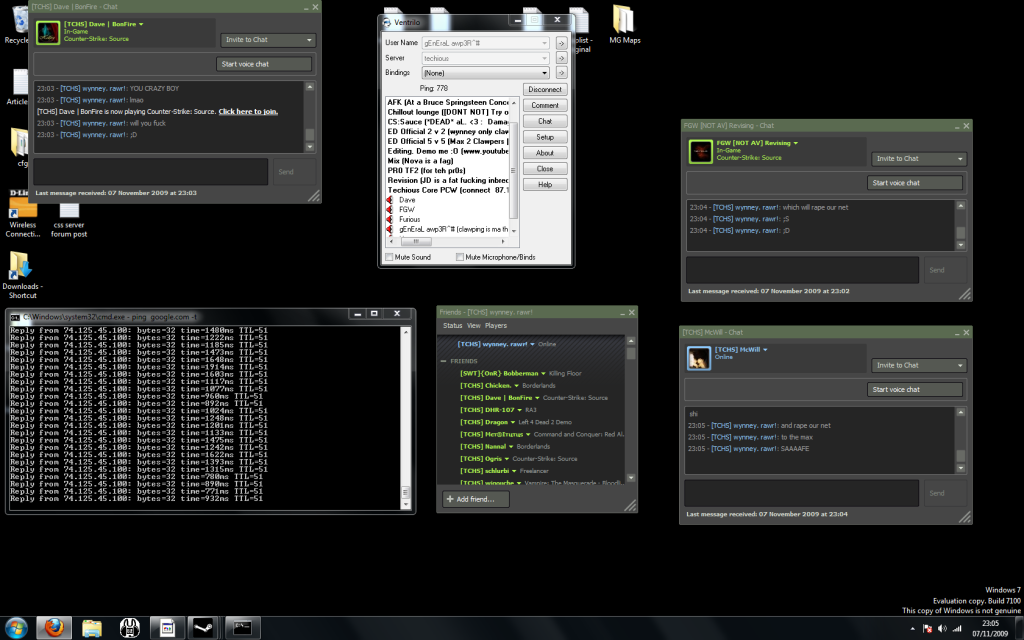Screen dimensions: 1024x640
Task: Open the User Name dropdown in Ventrilo
Action: 544,43
